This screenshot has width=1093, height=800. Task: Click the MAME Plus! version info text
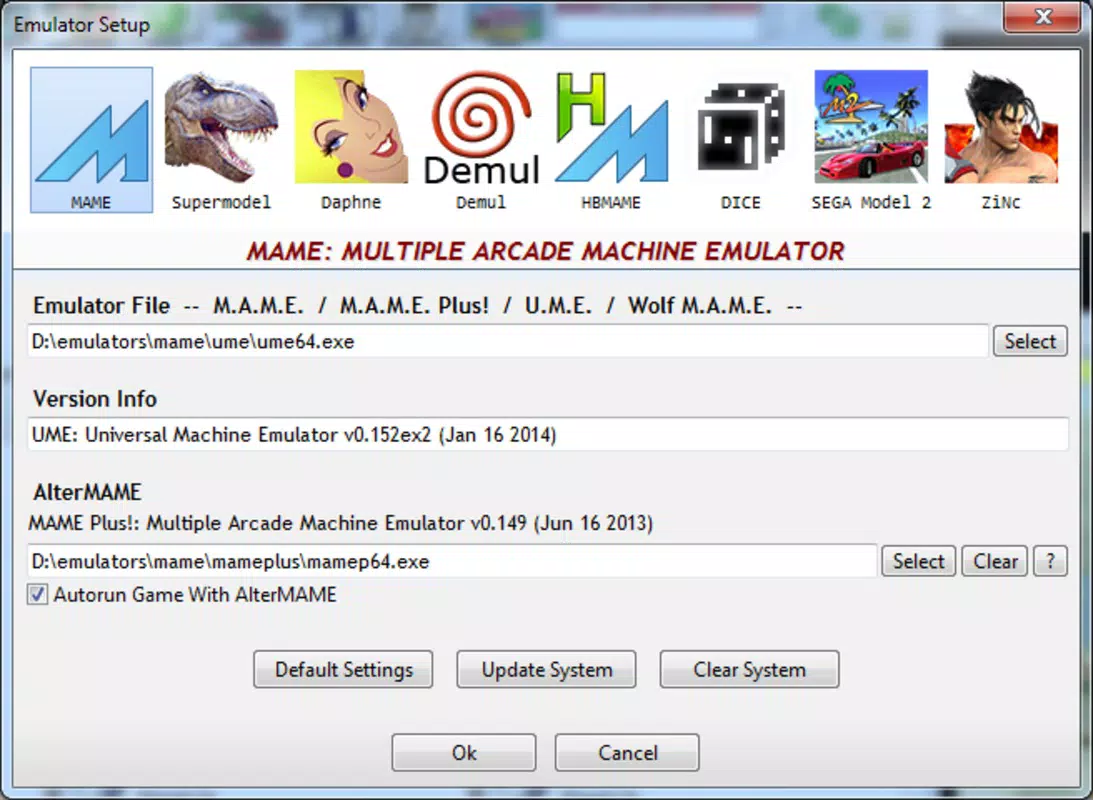click(341, 523)
